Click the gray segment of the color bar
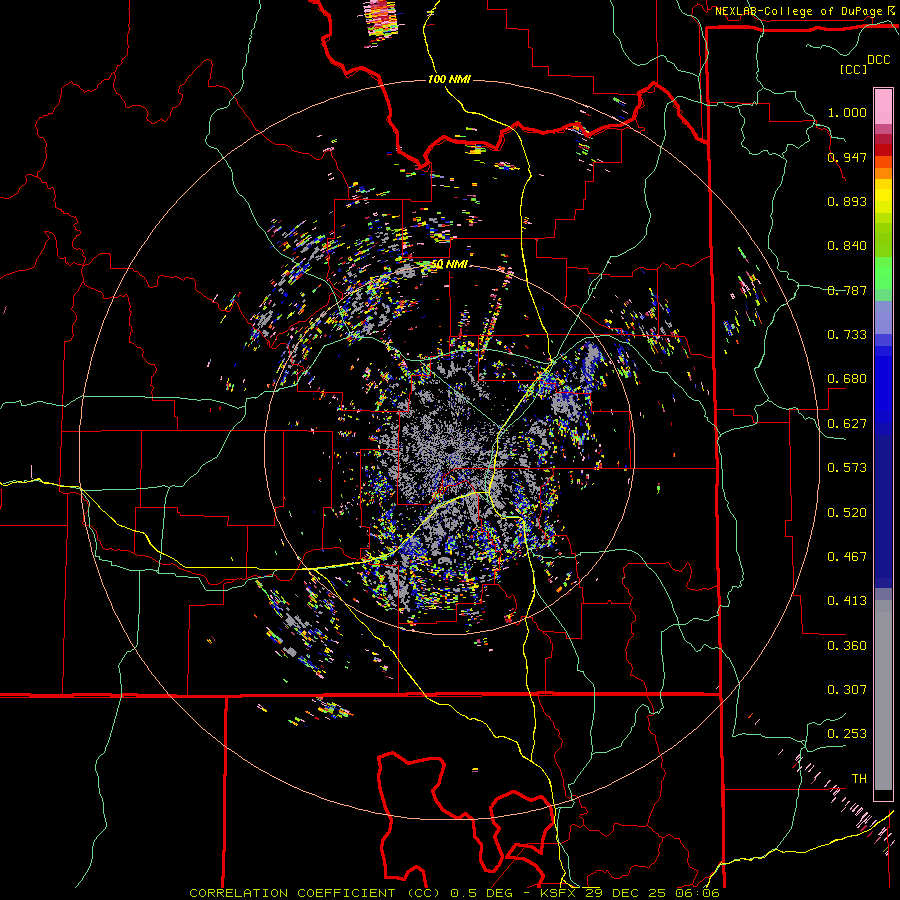This screenshot has height=900, width=900. (883, 695)
